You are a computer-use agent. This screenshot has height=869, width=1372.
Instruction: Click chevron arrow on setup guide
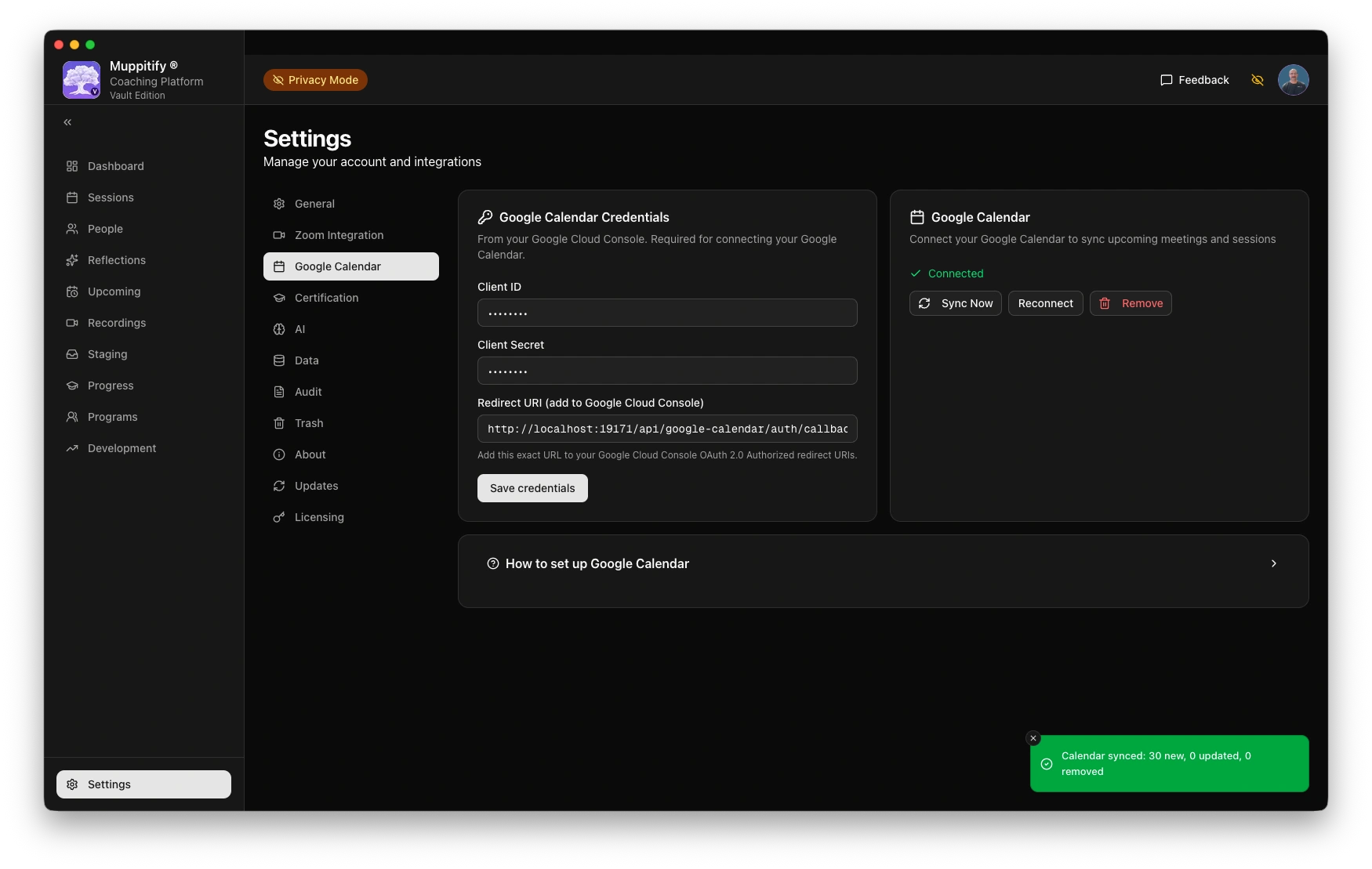point(1273,563)
